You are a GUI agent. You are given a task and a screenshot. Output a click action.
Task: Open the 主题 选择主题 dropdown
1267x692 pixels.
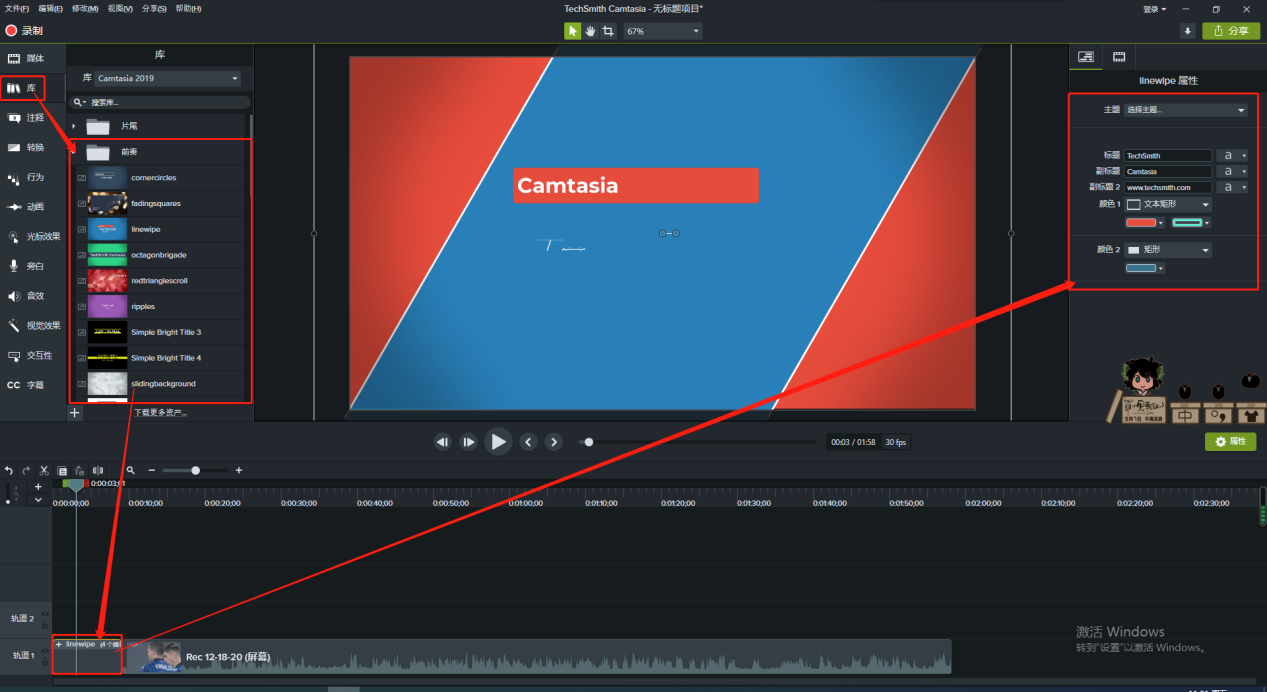click(x=1185, y=110)
